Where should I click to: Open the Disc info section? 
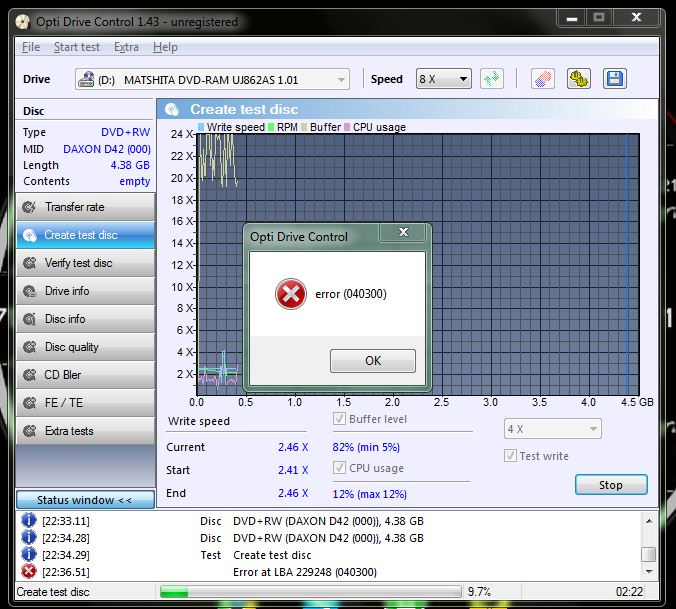(85, 319)
